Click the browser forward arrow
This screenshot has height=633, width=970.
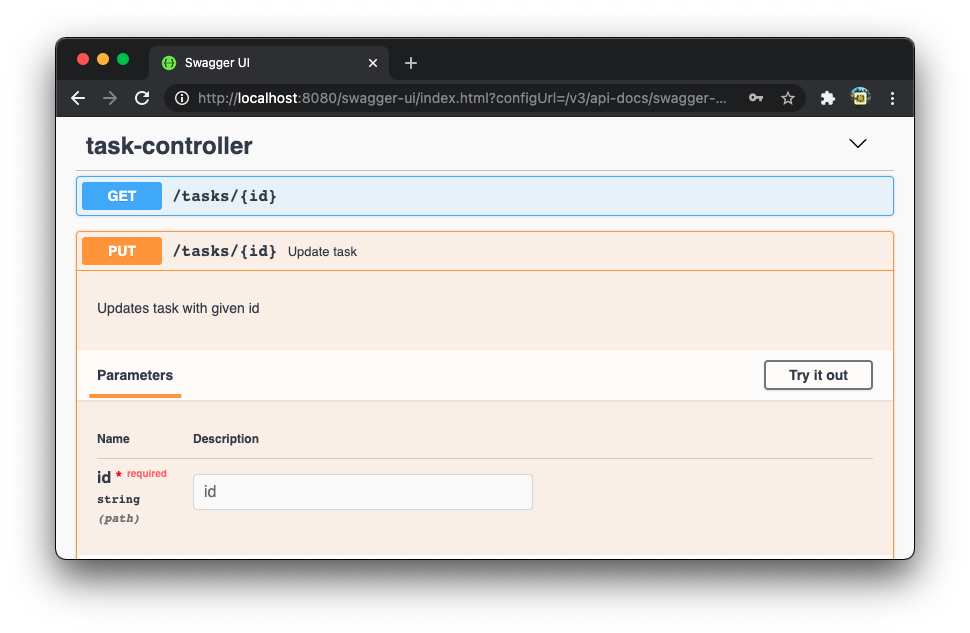tap(110, 98)
